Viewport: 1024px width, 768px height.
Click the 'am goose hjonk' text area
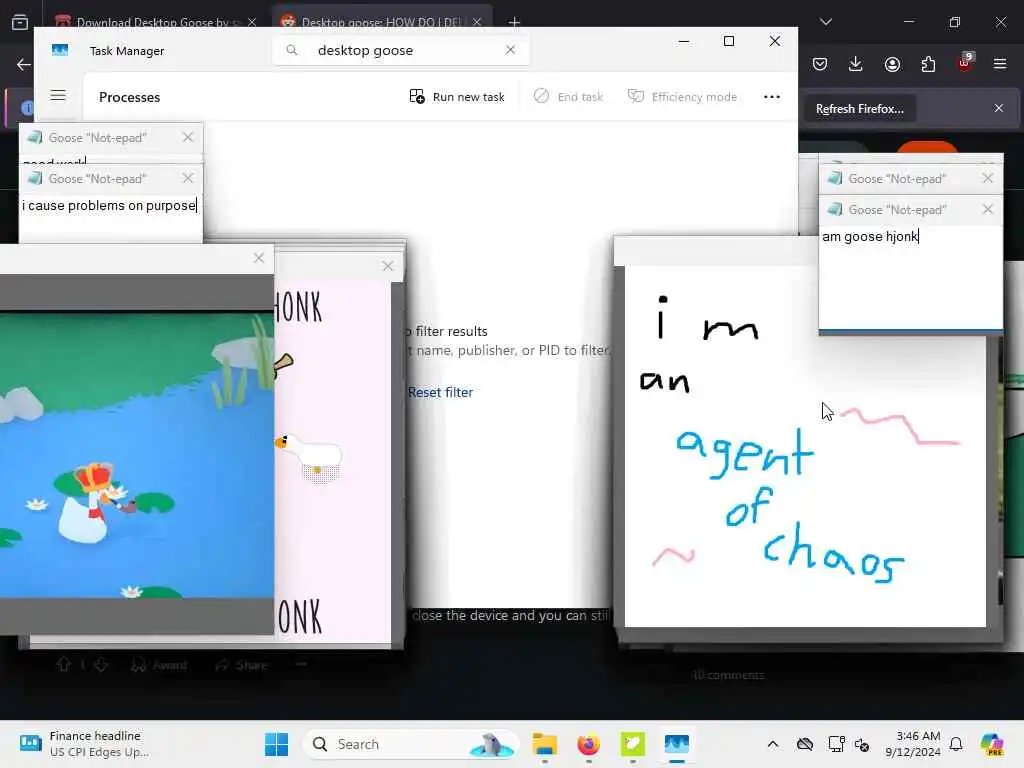(910, 278)
